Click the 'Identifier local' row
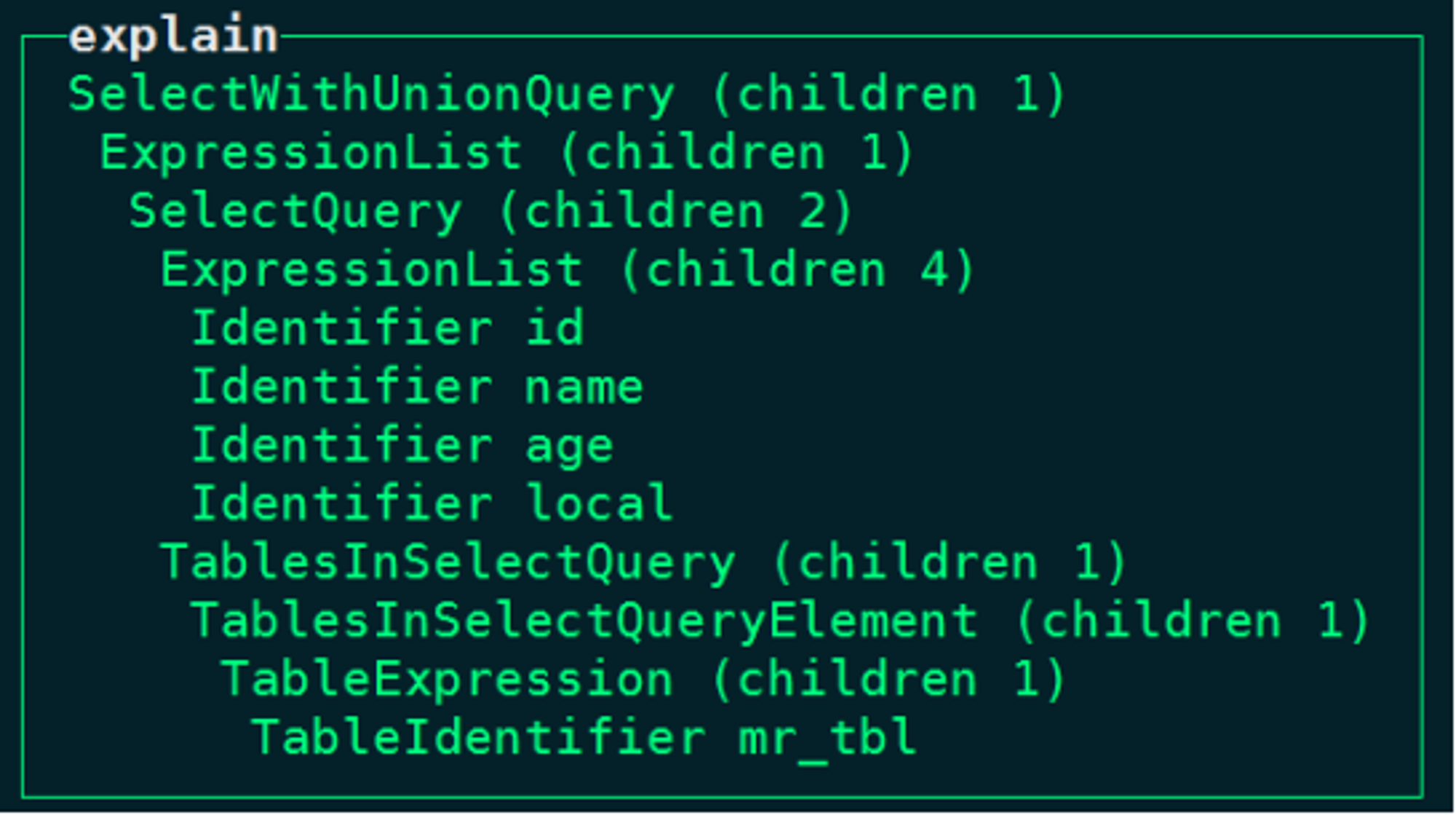1456x815 pixels. tap(432, 504)
